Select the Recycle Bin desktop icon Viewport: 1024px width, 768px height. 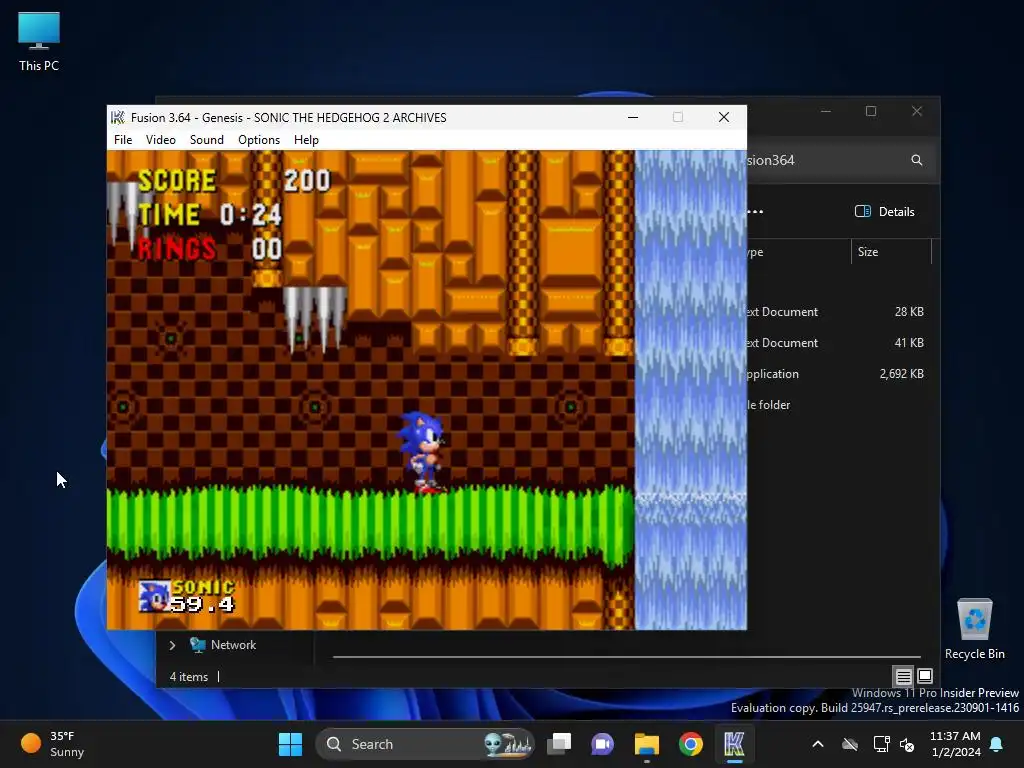(x=974, y=629)
